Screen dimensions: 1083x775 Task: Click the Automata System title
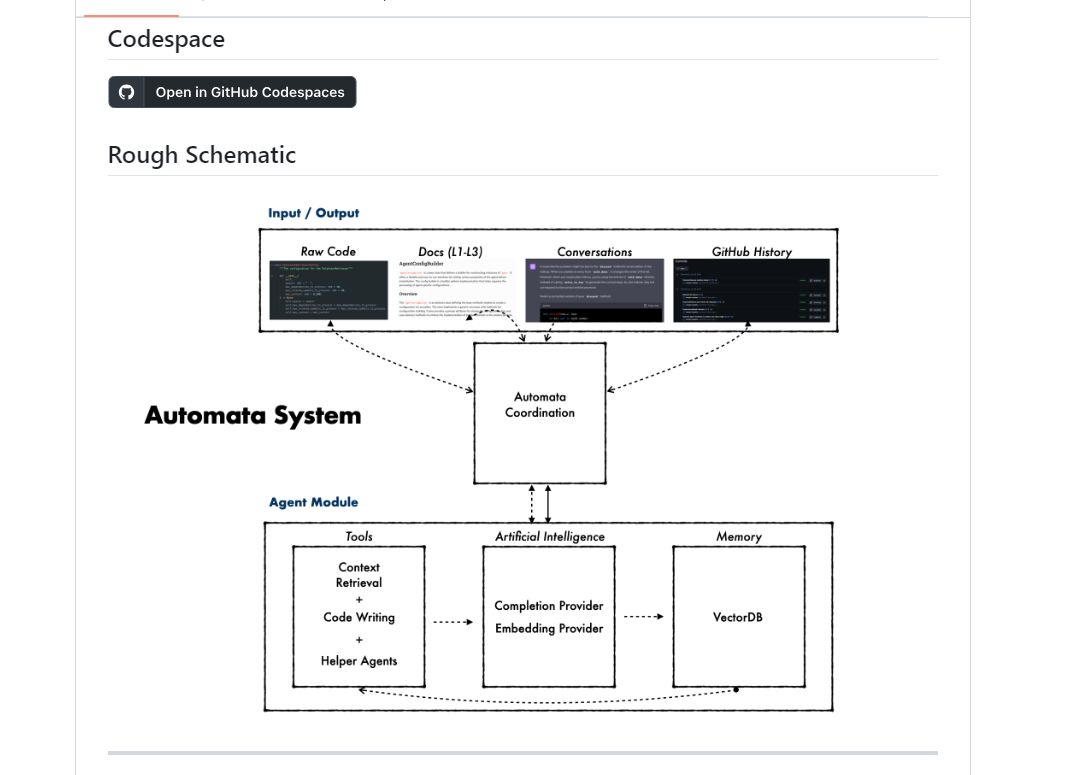[x=253, y=415]
